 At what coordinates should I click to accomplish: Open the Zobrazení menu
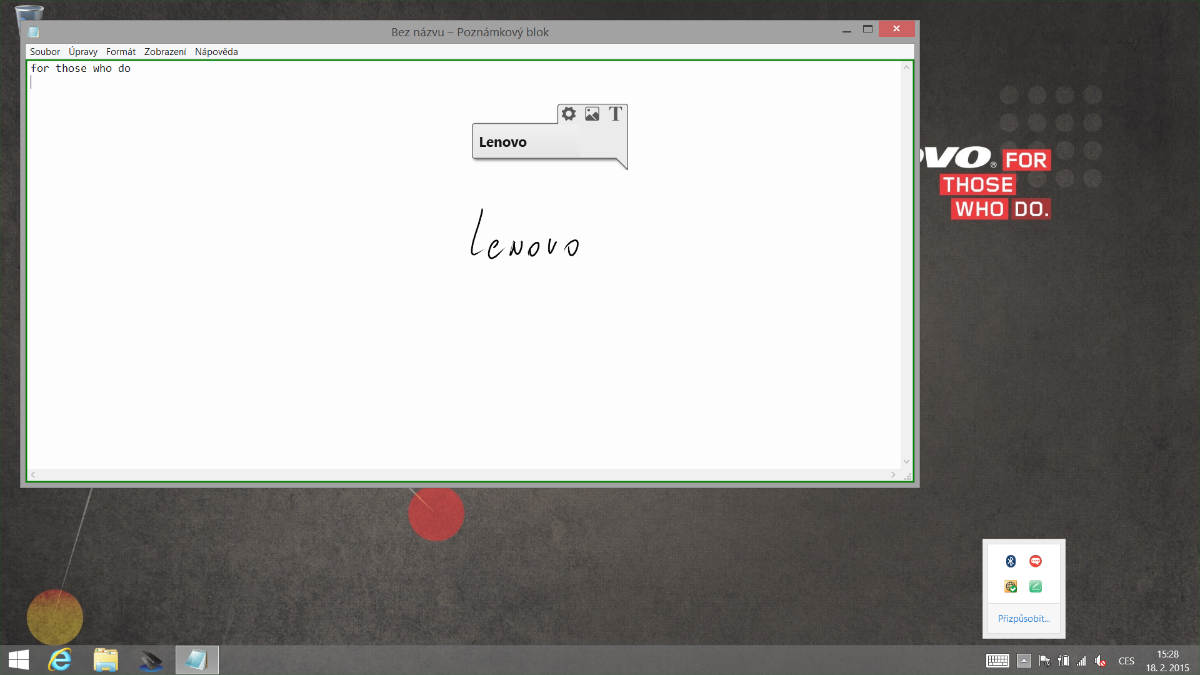165,51
